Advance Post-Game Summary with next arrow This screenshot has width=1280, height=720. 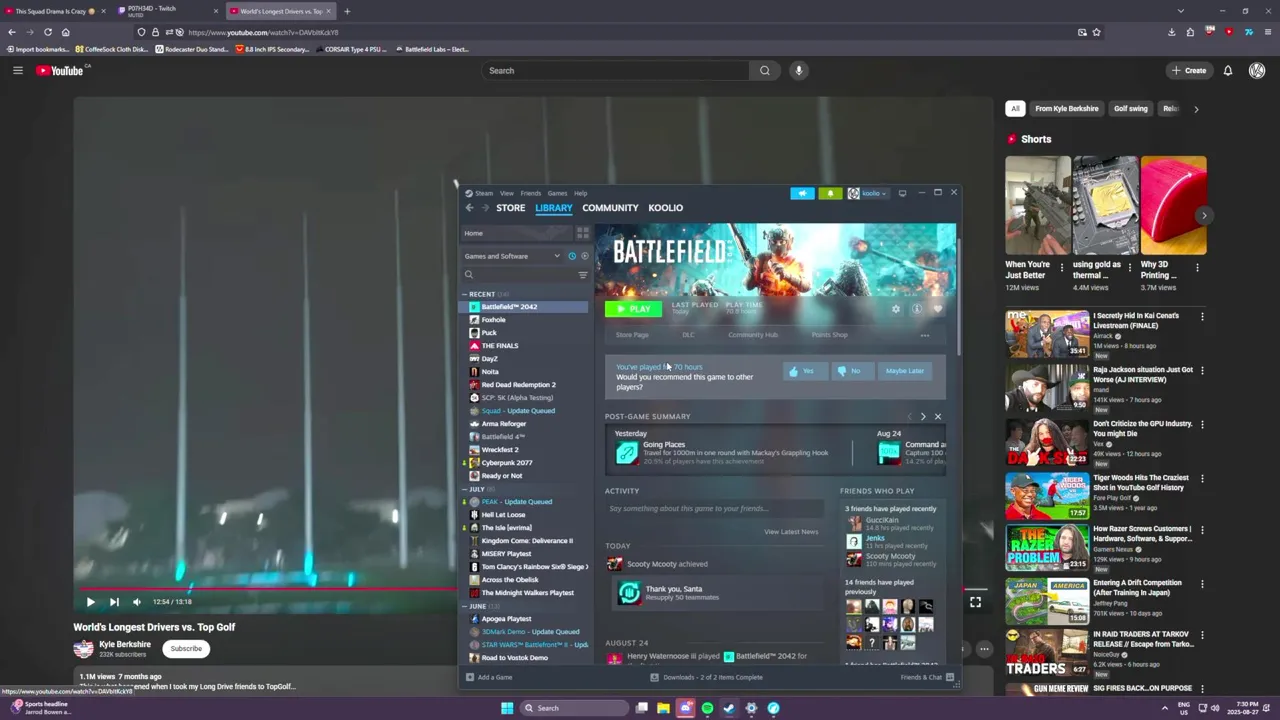coord(923,416)
